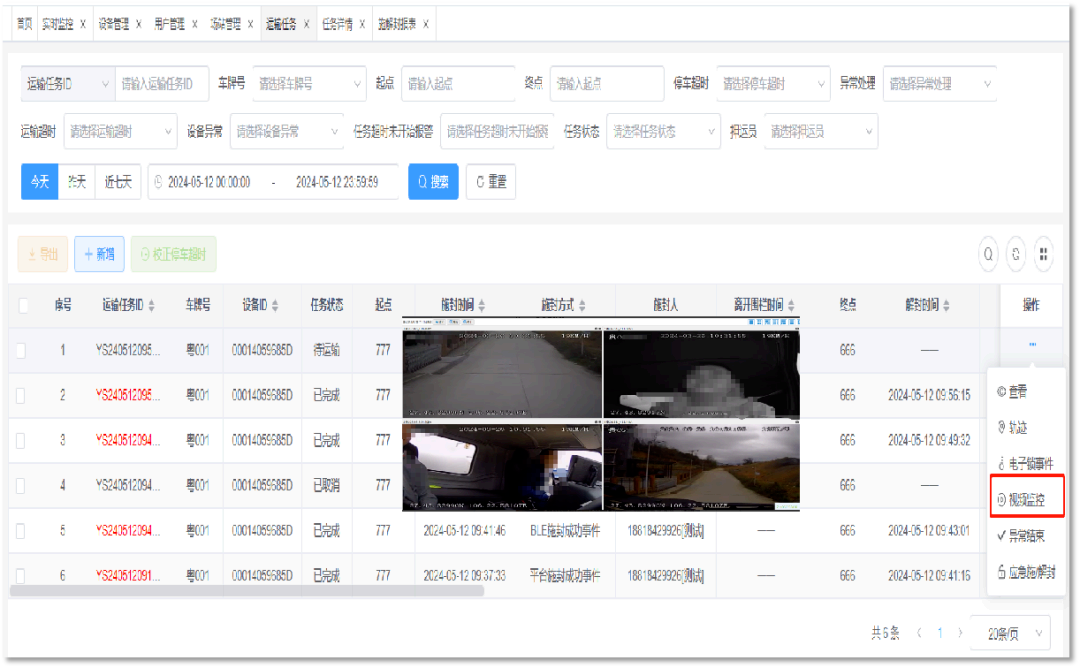Click the round refresh icon above the table
Viewport: 1080px width, 668px height.
coord(1016,255)
